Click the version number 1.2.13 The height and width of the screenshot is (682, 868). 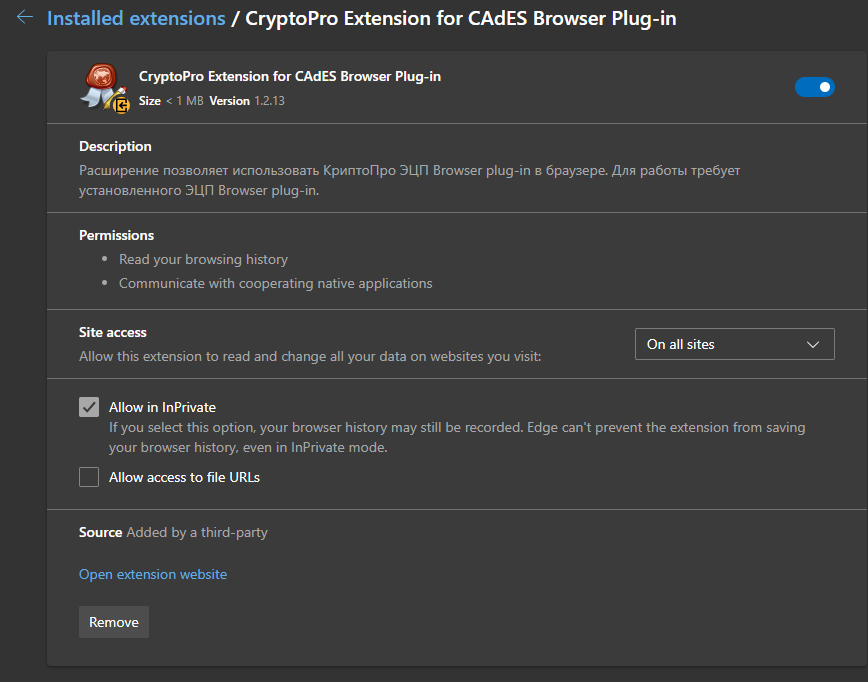point(269,101)
